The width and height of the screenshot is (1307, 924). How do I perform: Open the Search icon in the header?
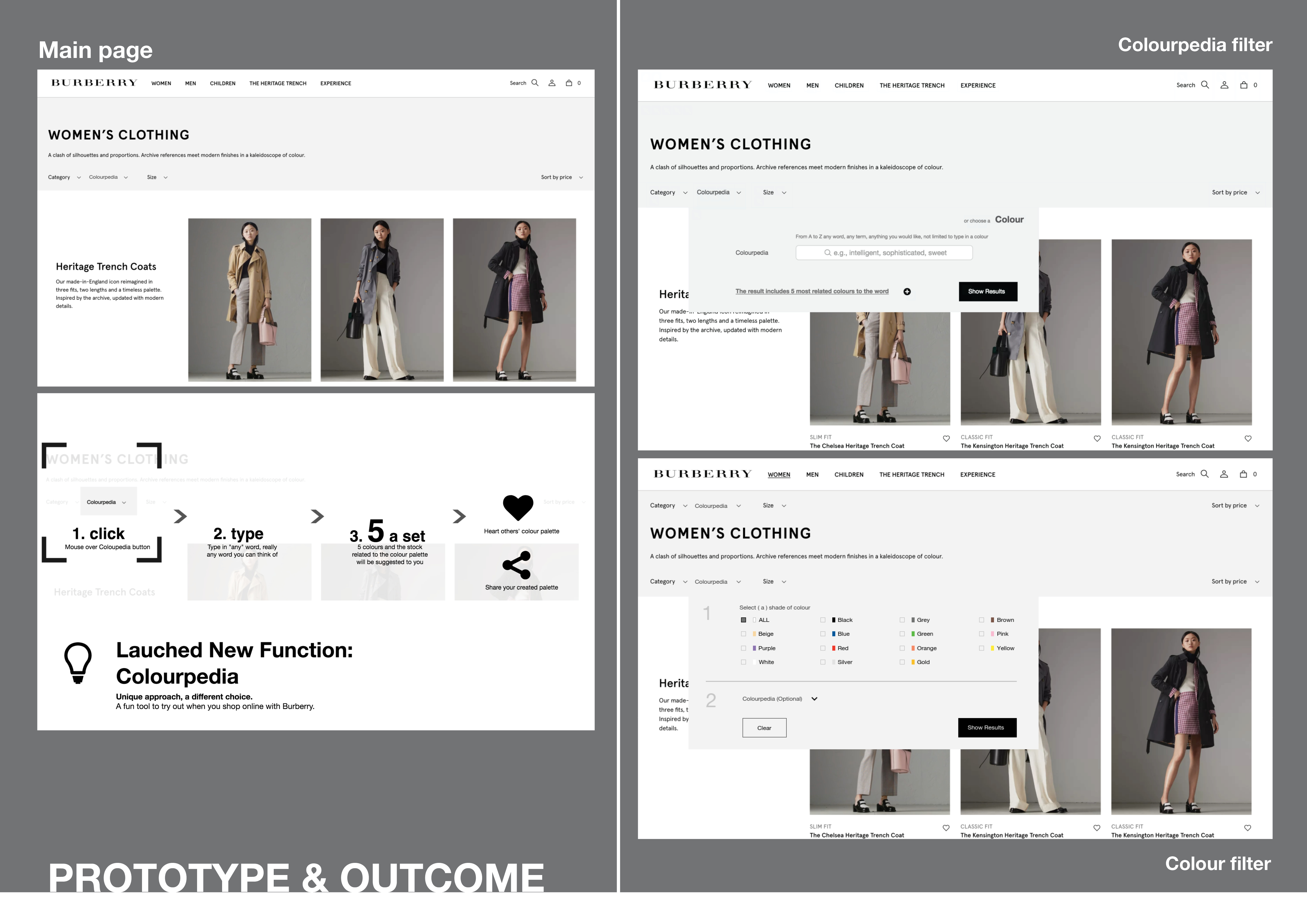point(535,82)
